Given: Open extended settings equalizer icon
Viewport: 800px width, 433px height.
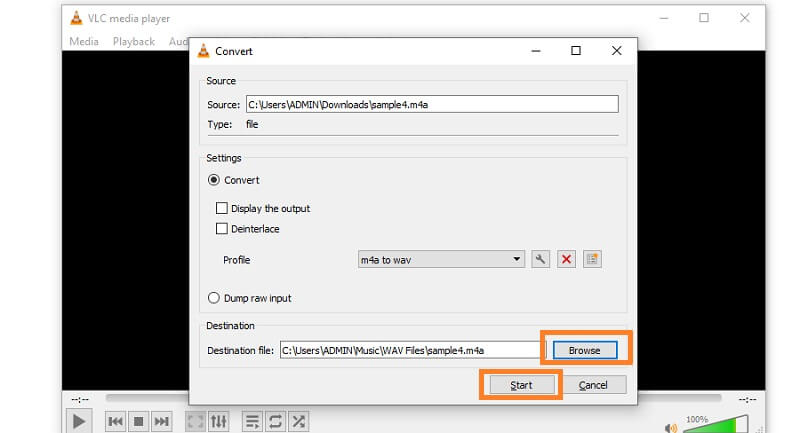Looking at the screenshot, I should coord(220,421).
